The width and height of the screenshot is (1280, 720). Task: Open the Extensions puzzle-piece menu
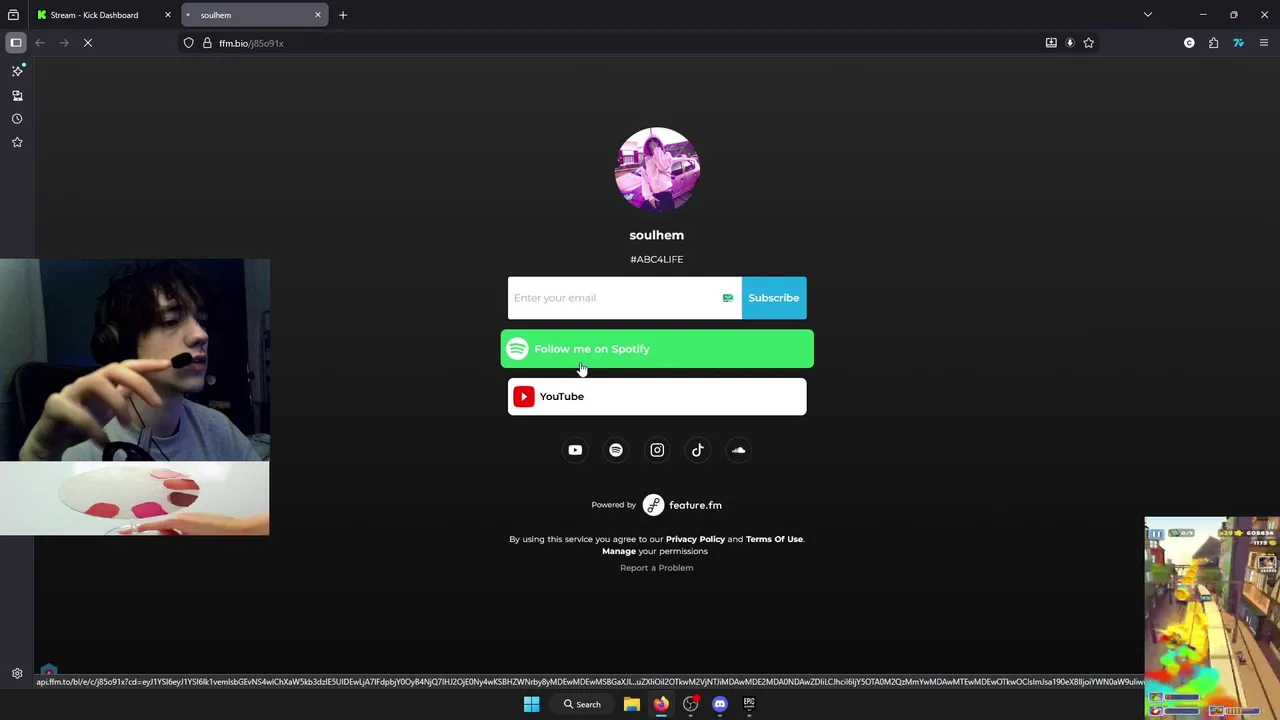1214,43
